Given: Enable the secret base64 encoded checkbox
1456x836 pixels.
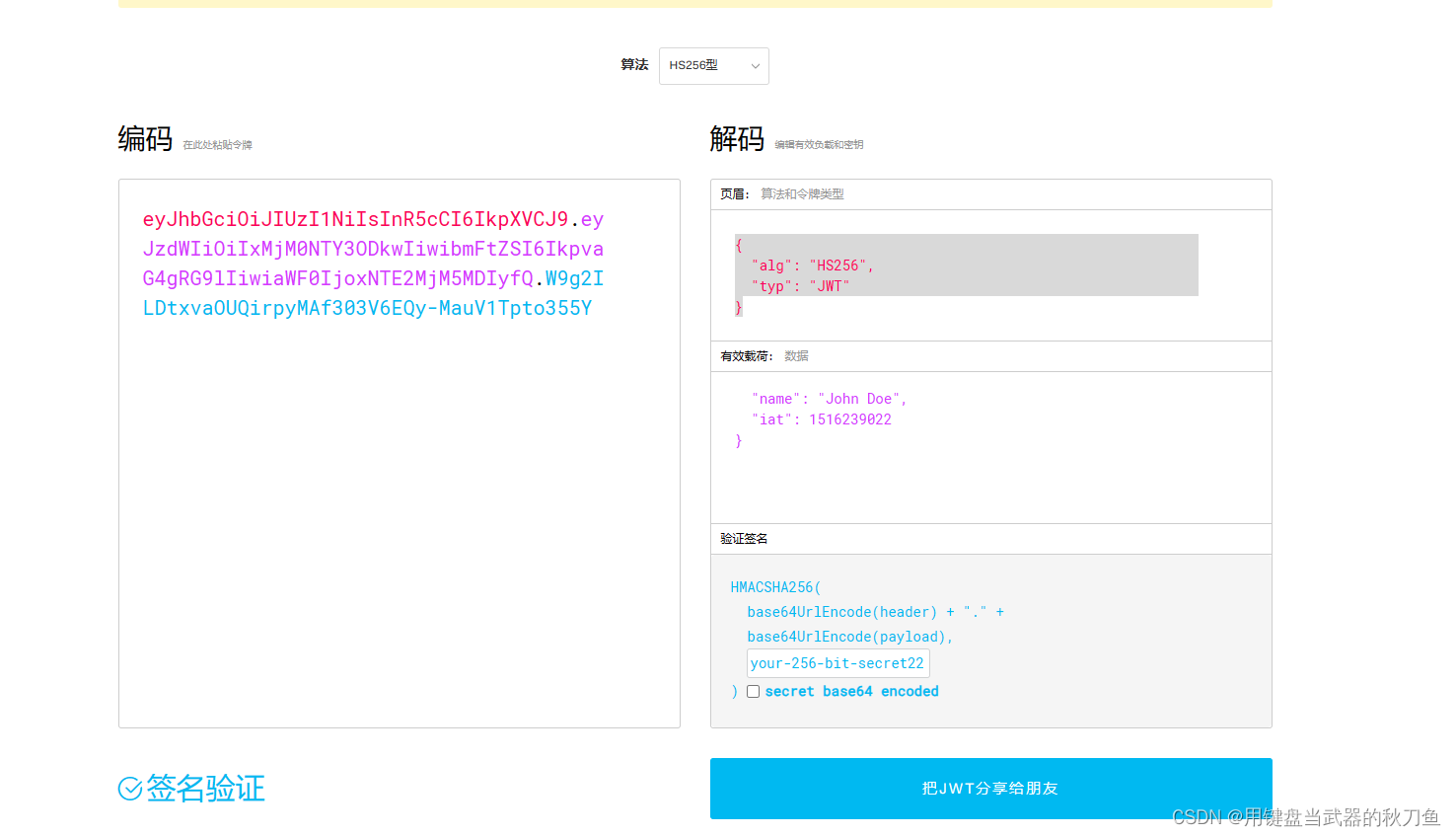Looking at the screenshot, I should (753, 691).
